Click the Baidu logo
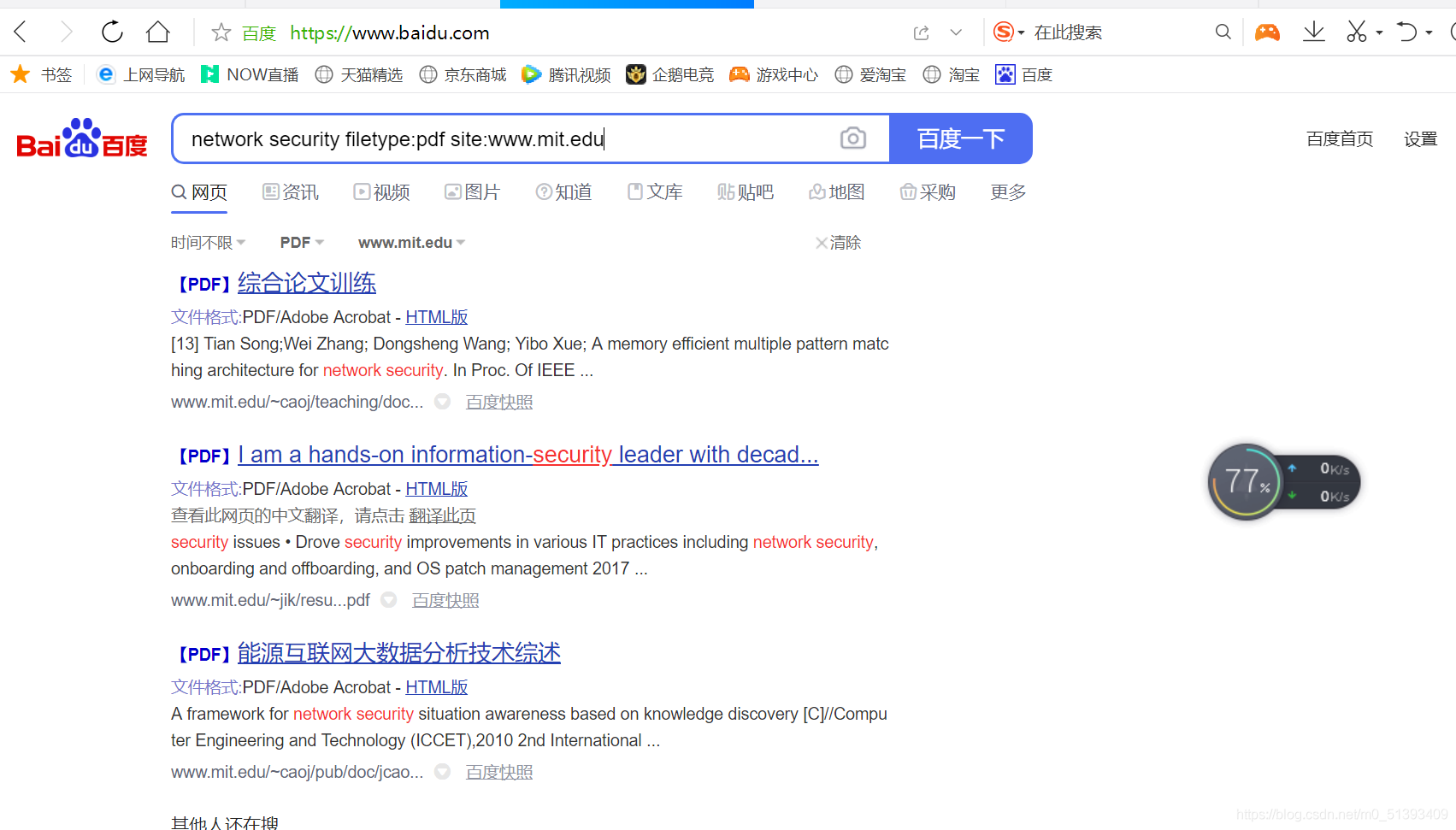 [82, 138]
